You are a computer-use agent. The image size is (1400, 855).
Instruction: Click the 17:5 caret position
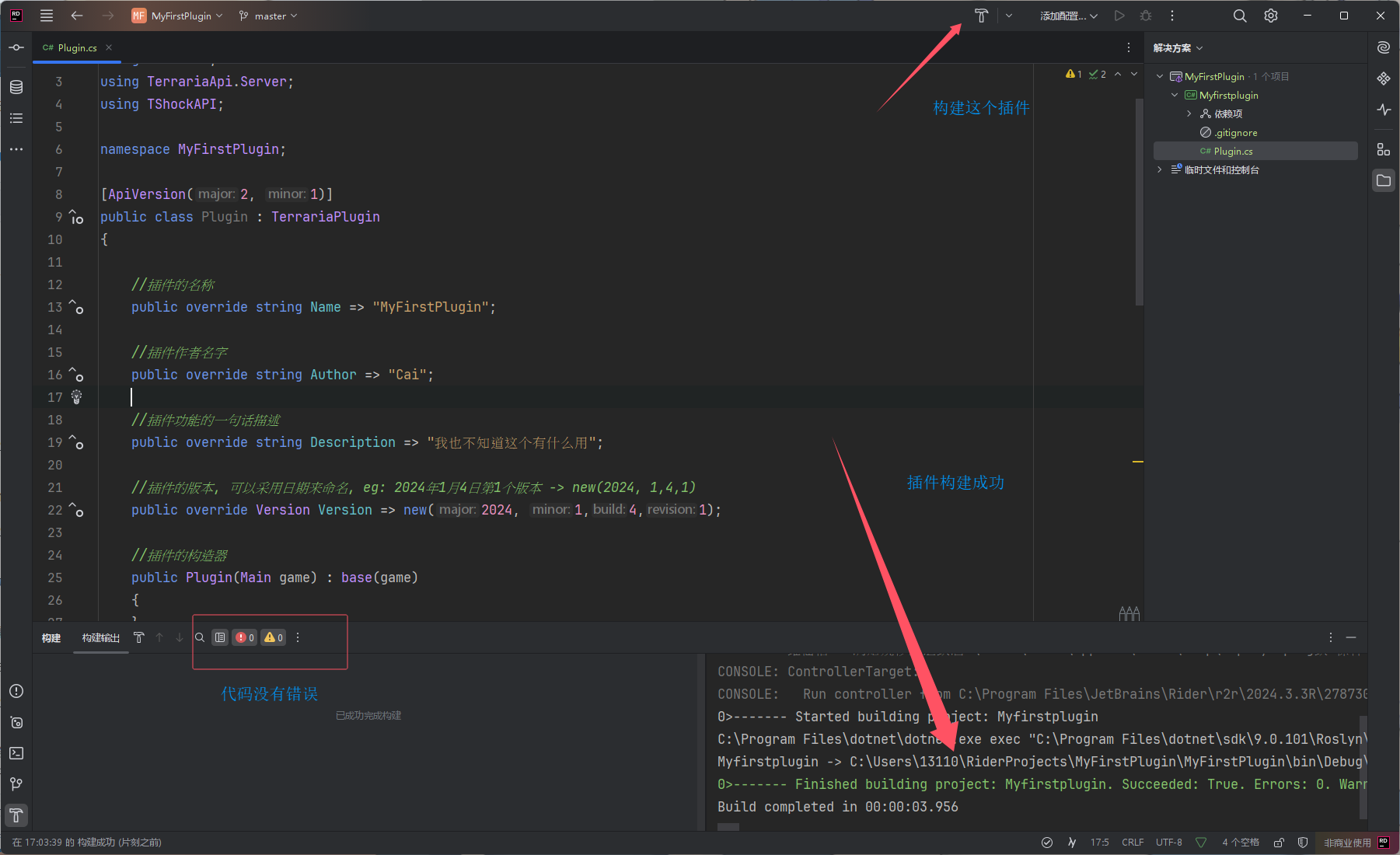click(x=1099, y=843)
